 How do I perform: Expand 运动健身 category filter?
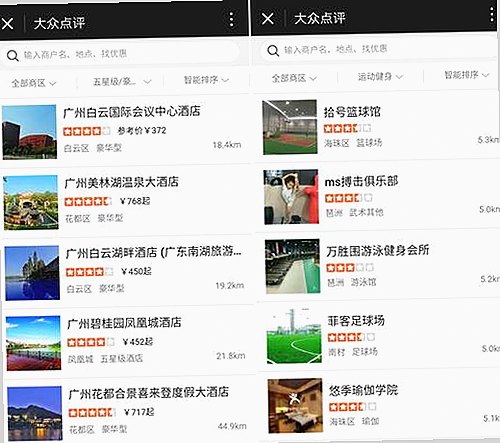(x=380, y=77)
